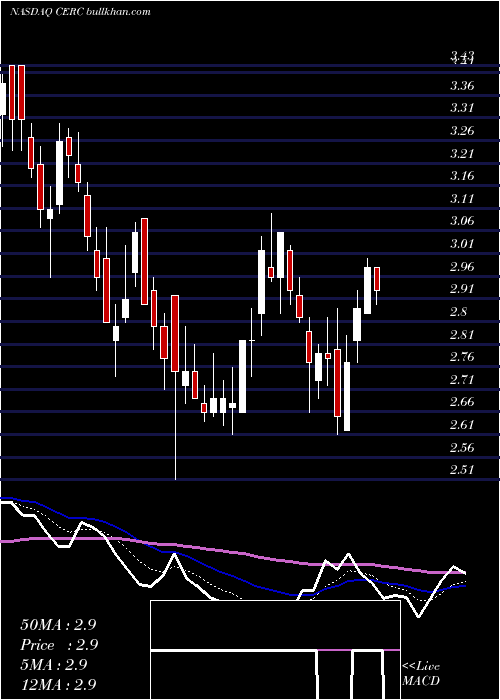The image size is (500, 700).
Task: Click the 3.06 price axis label
Action: click(x=462, y=221)
